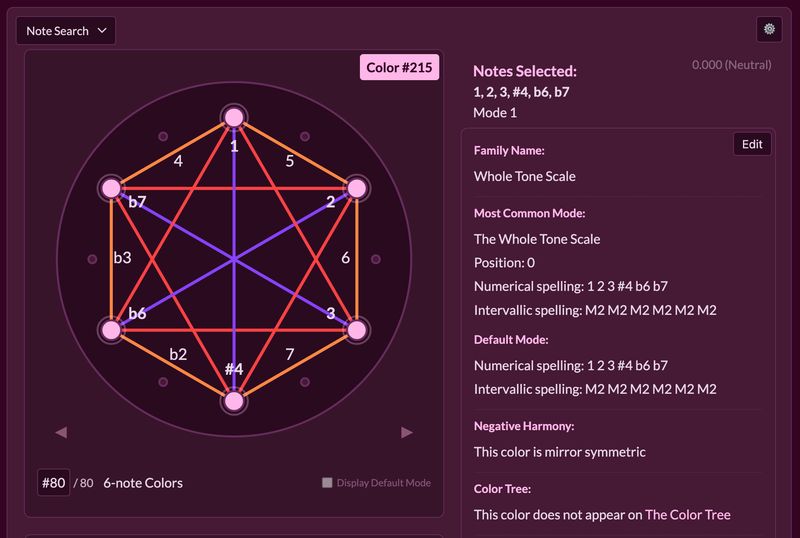Click 'The Whole Tone Scale' mode name
This screenshot has width=800, height=538.
(537, 239)
